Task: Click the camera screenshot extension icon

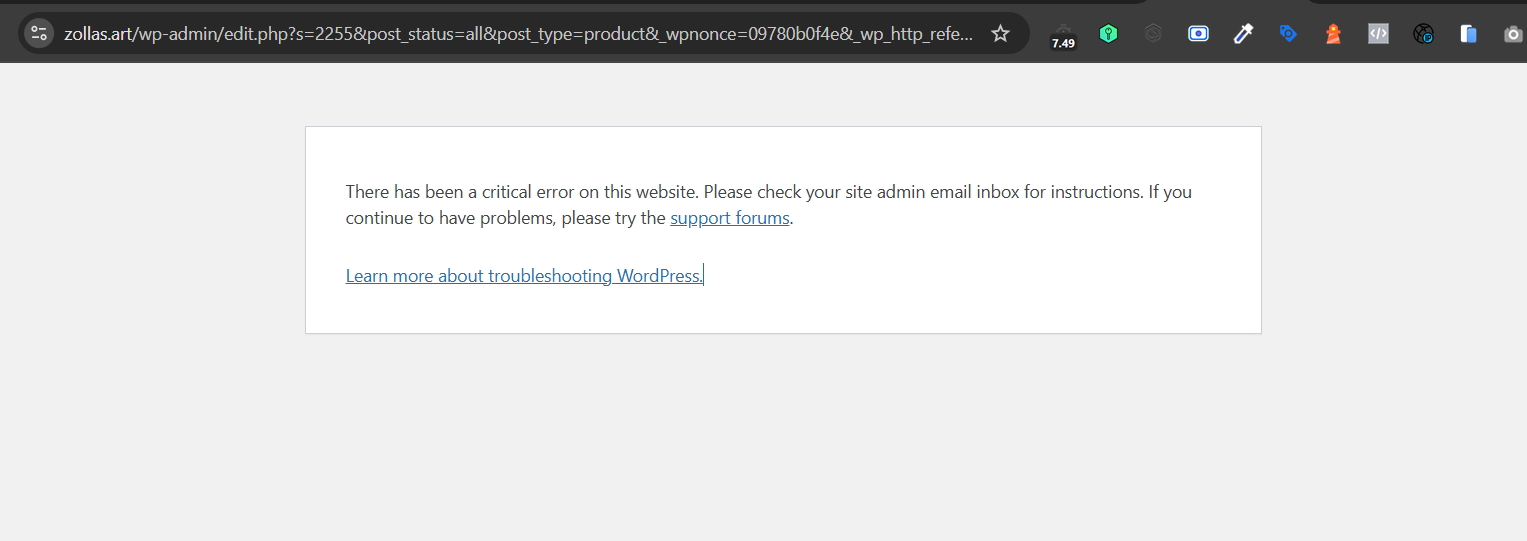Action: 1513,34
